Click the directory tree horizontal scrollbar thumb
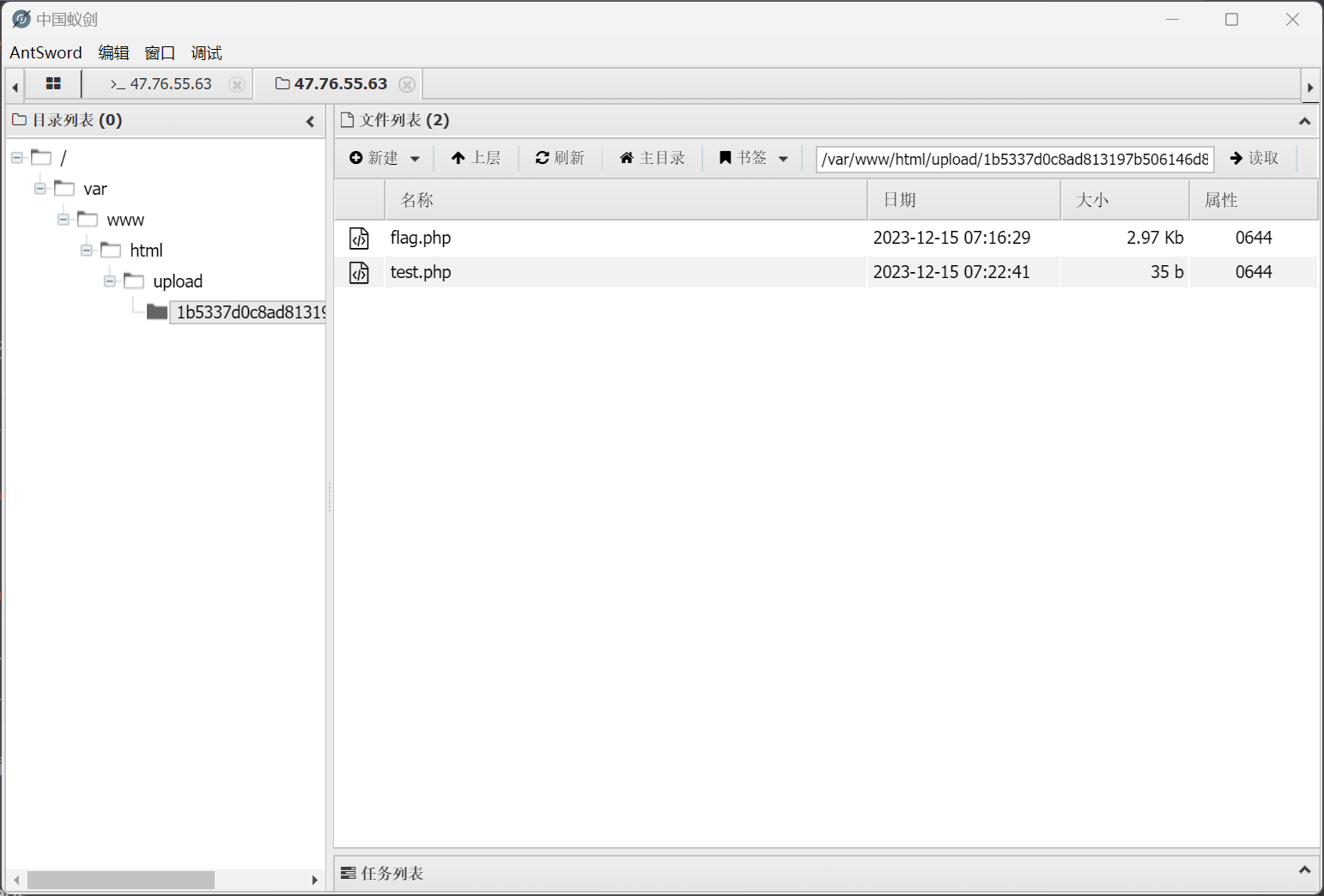This screenshot has width=1324, height=896. 121,880
